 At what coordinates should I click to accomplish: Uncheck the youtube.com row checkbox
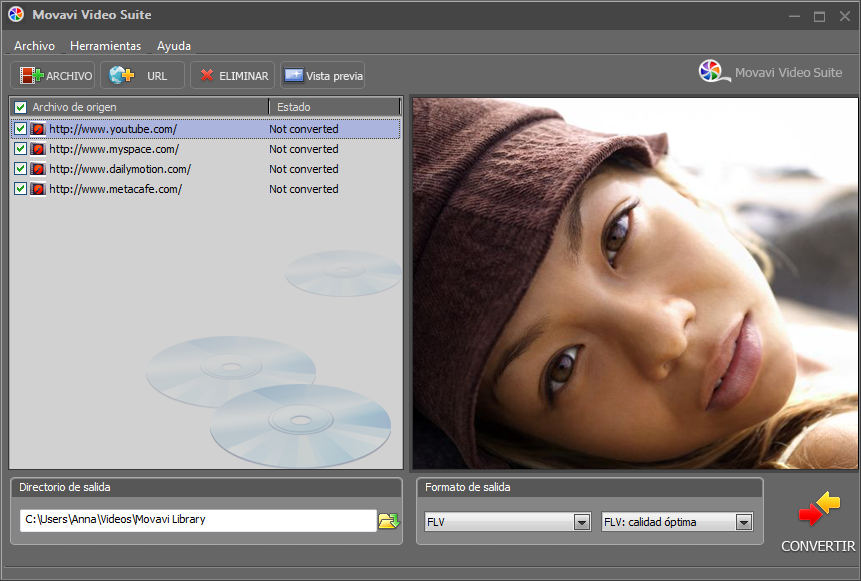pyautogui.click(x=20, y=129)
